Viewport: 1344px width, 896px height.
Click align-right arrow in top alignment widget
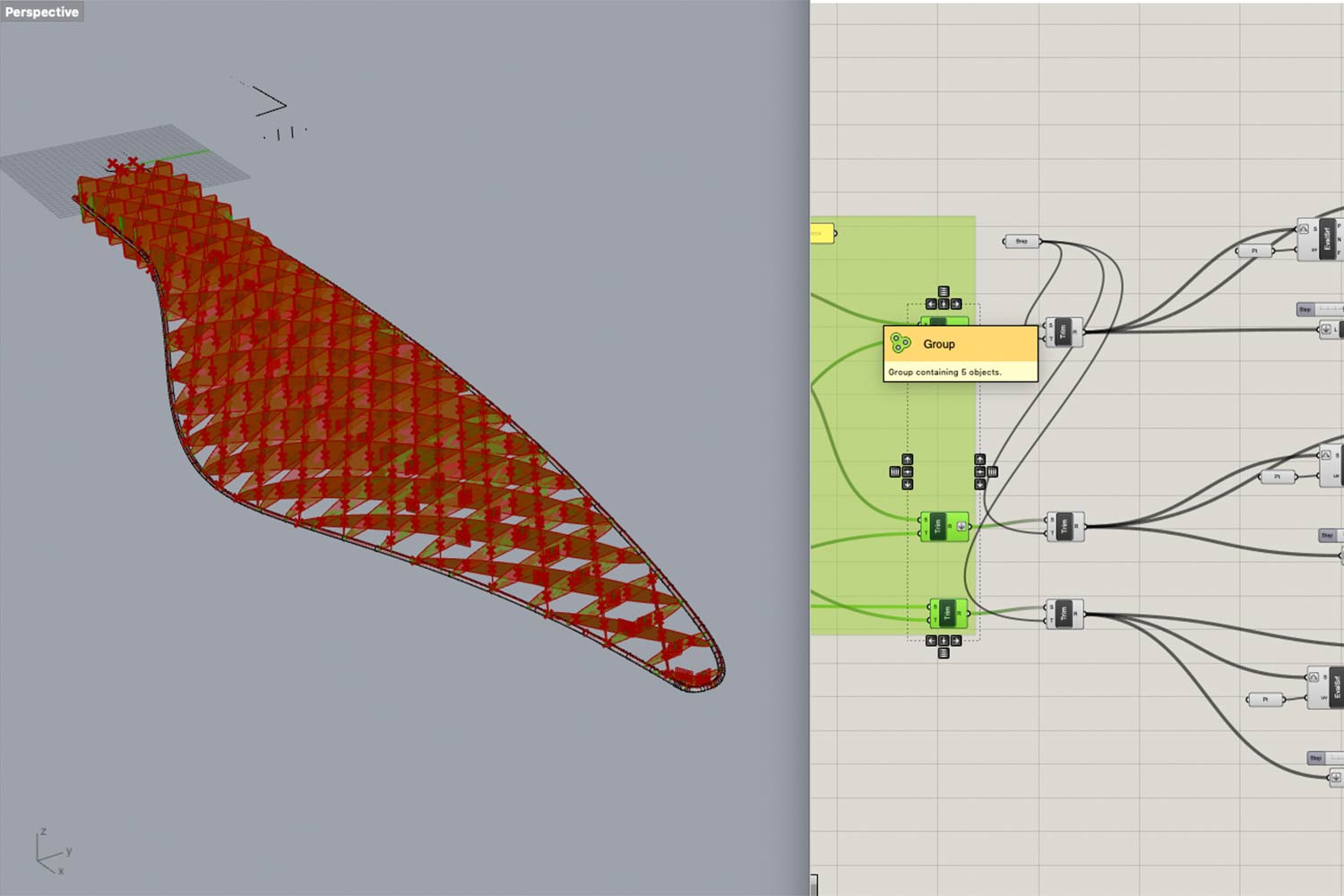[x=956, y=305]
